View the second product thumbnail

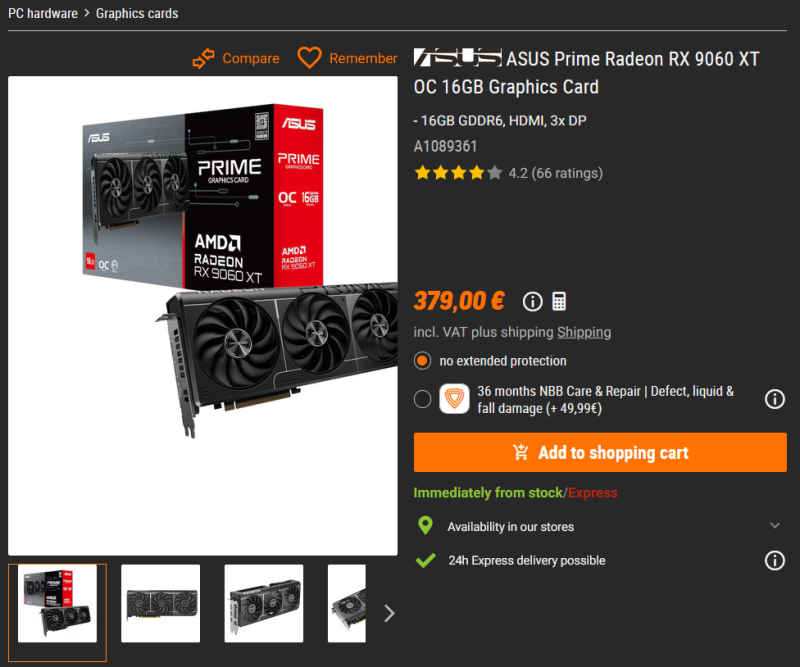160,603
